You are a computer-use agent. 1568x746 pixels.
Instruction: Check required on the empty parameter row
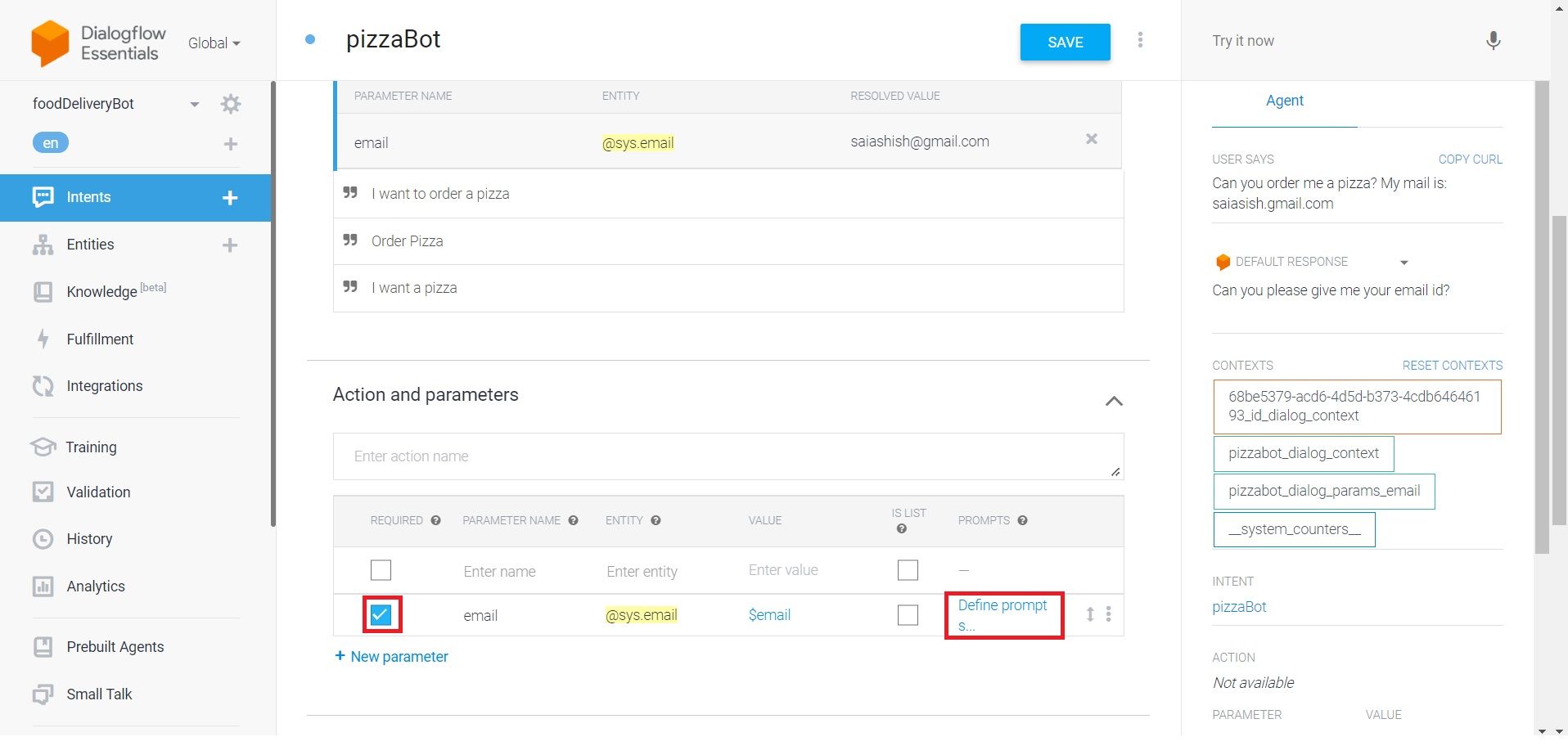[x=381, y=570]
